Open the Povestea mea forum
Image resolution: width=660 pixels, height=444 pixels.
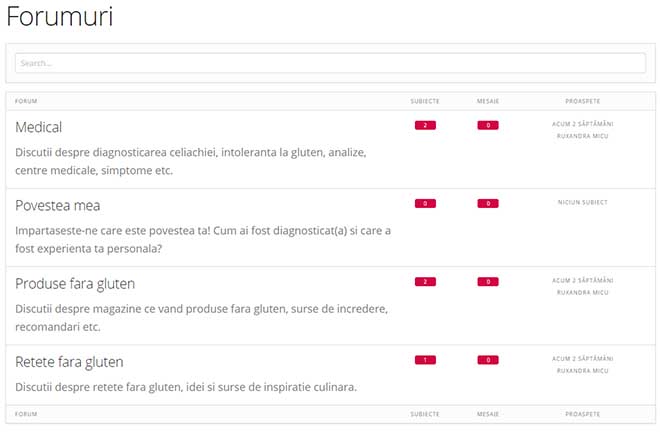58,205
